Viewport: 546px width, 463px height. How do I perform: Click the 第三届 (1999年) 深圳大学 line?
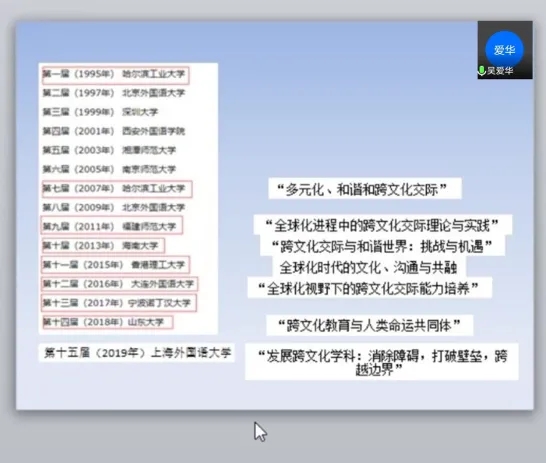(100, 112)
